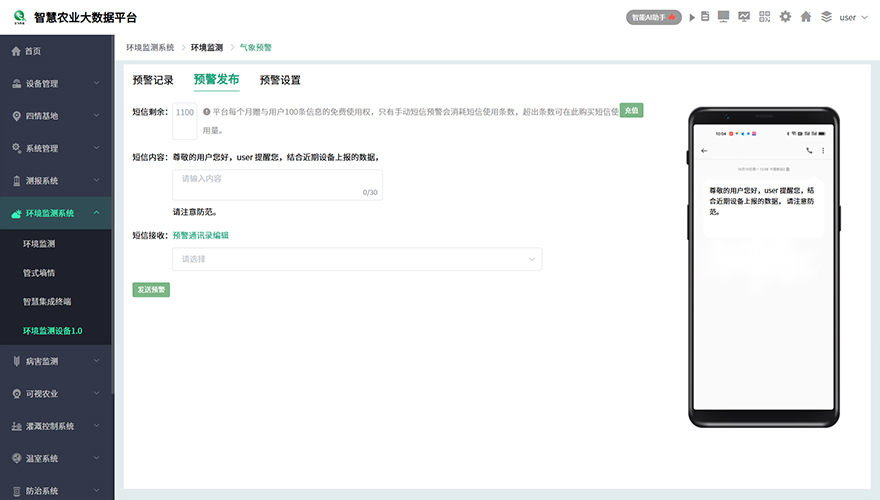Open the user account dropdown
The width and height of the screenshot is (880, 500).
click(853, 17)
